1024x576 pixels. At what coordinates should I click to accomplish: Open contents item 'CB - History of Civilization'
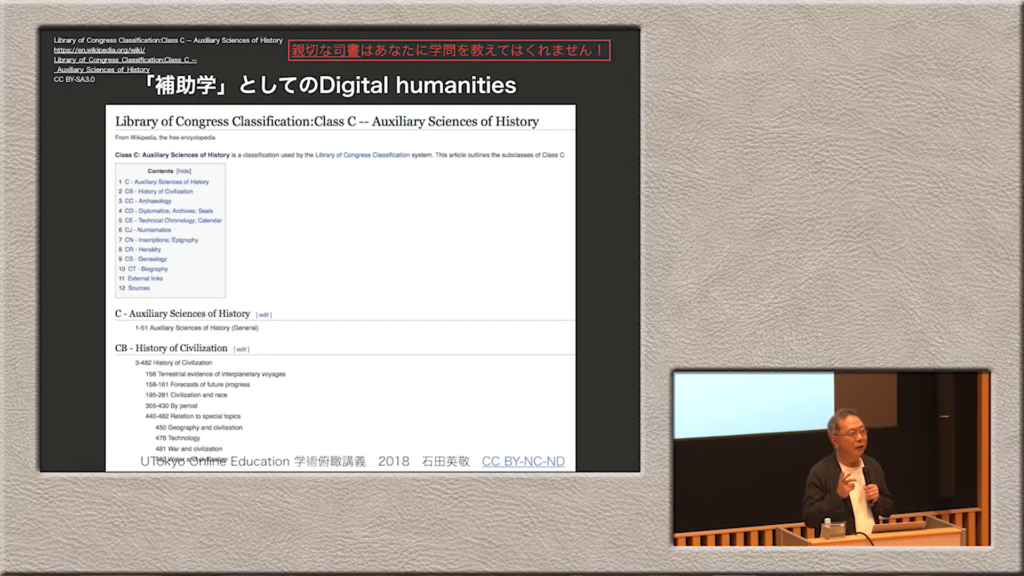[159, 191]
